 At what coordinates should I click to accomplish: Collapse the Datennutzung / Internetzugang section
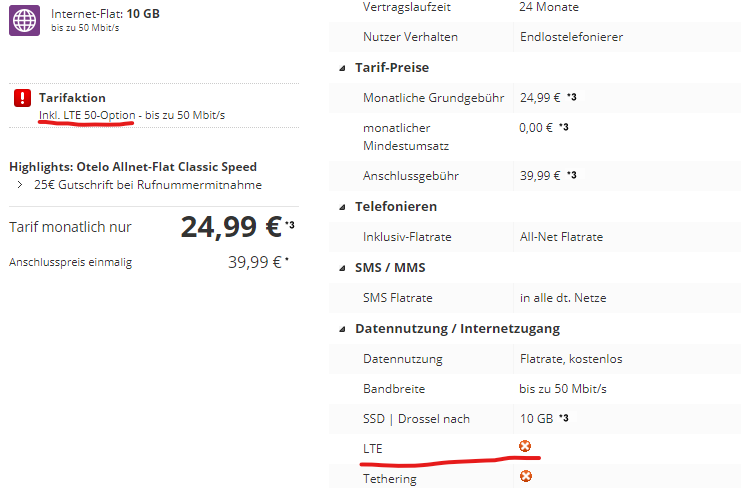(x=344, y=329)
